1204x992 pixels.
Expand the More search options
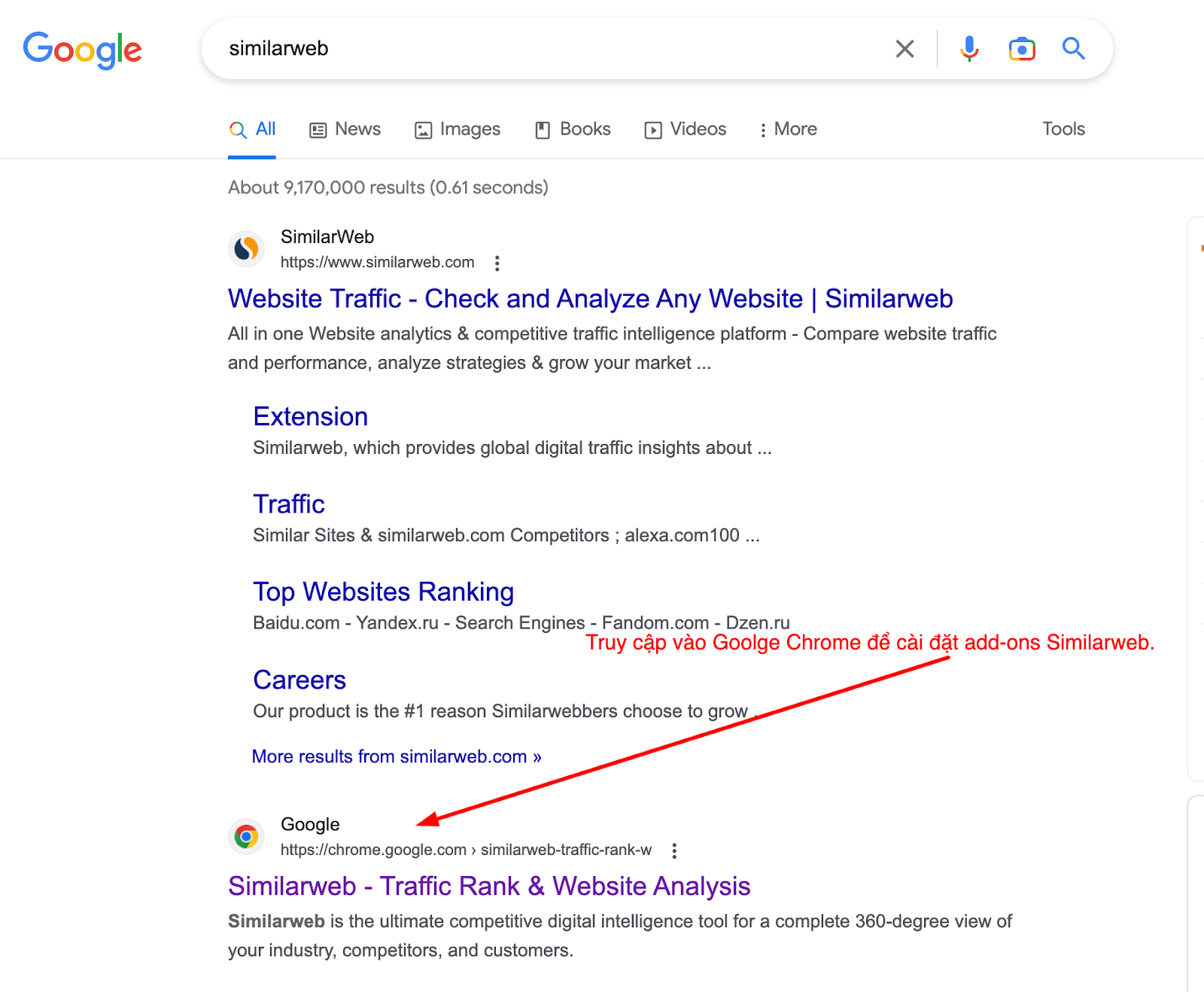click(788, 129)
